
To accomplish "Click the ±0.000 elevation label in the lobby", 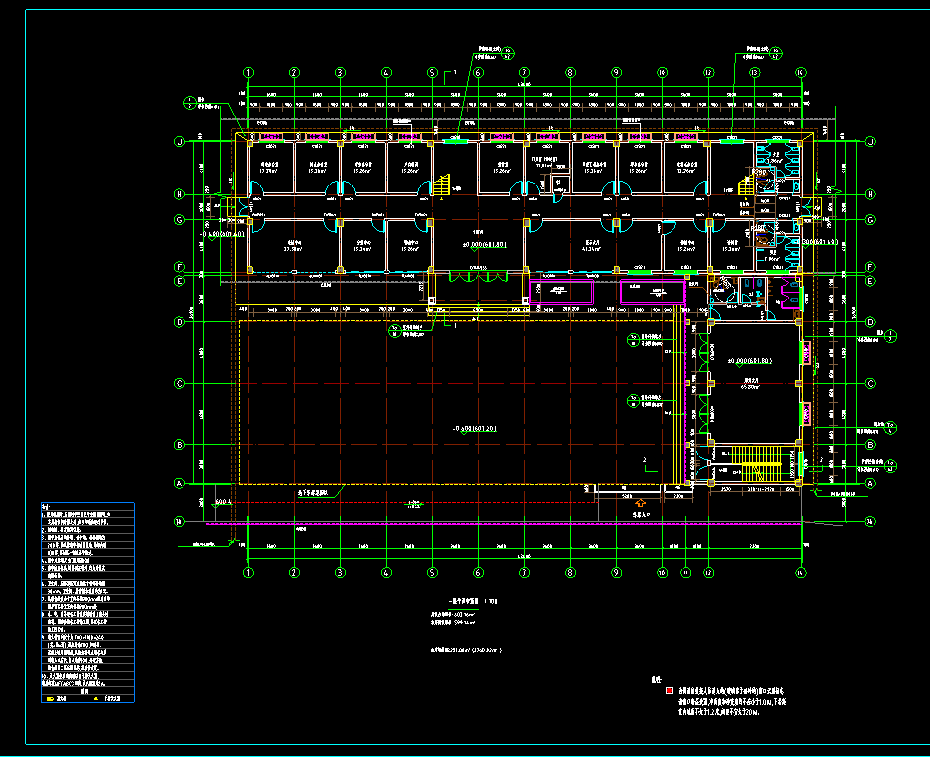I will 485,244.
